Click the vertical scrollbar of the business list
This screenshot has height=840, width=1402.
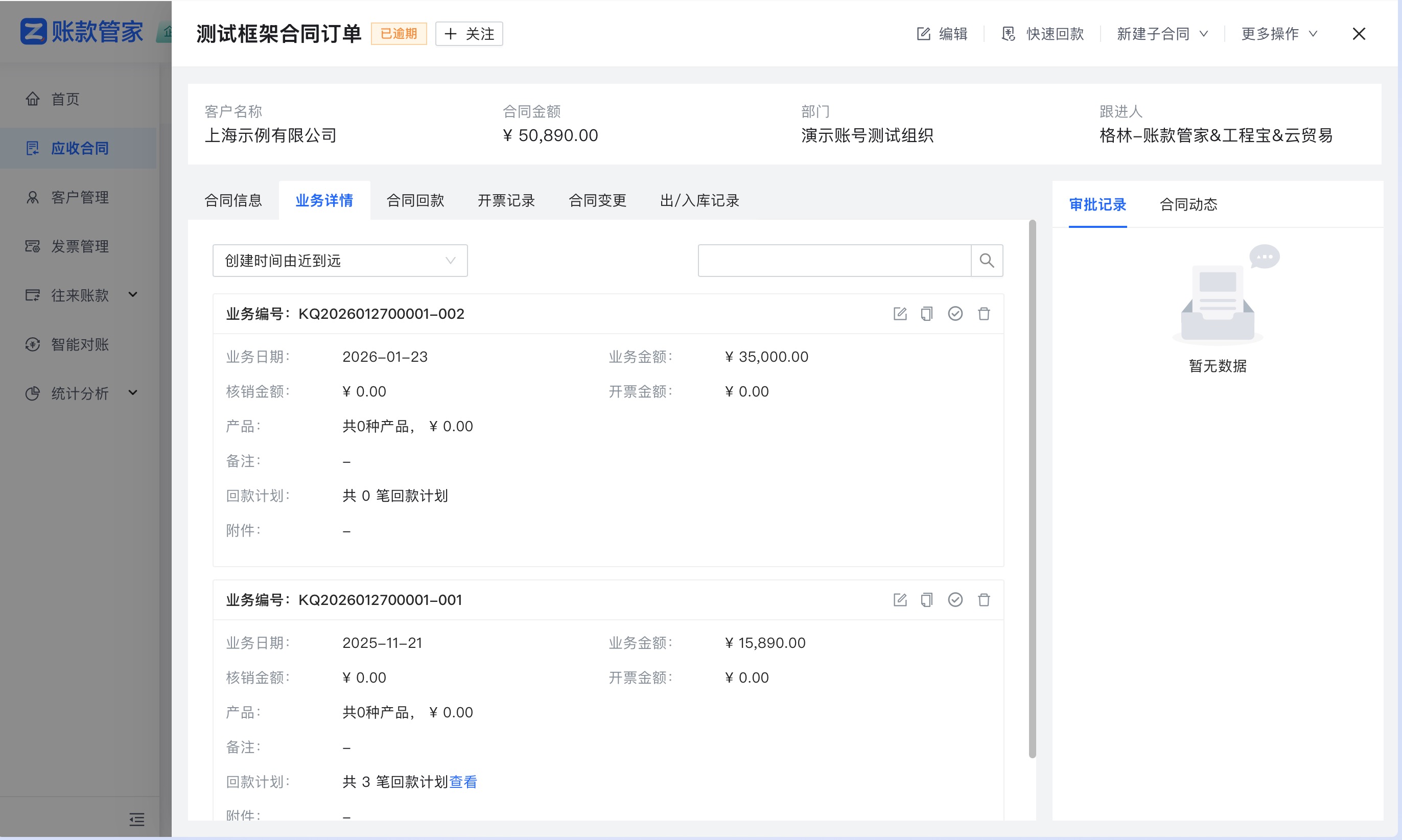(x=1033, y=489)
